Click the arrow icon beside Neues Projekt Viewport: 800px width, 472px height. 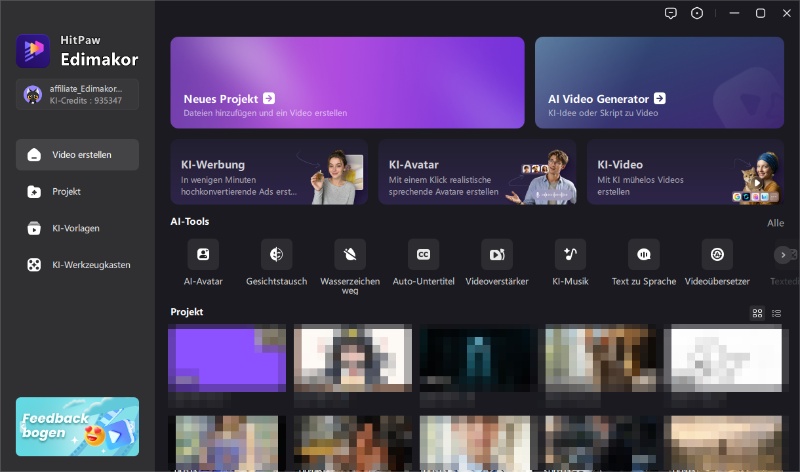coord(269,98)
